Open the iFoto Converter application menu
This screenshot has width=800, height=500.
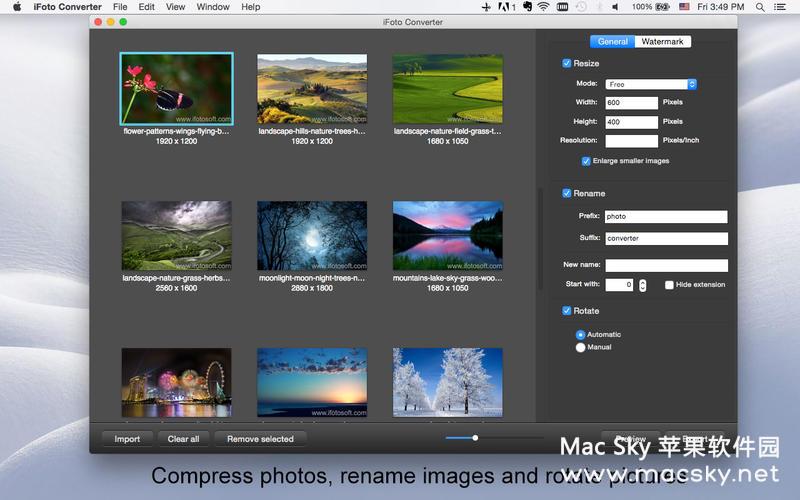point(67,7)
